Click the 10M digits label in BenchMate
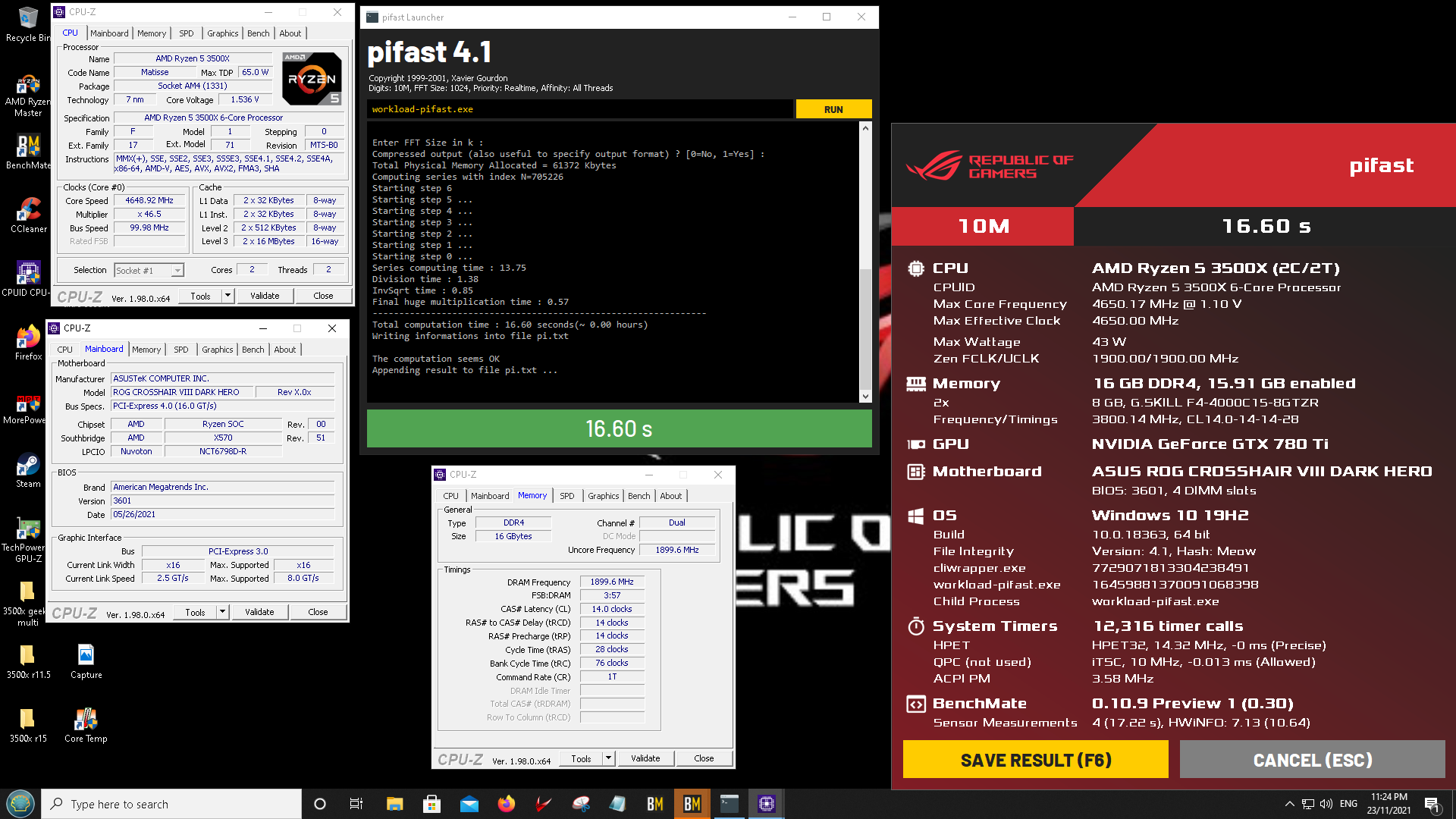 coord(984,226)
